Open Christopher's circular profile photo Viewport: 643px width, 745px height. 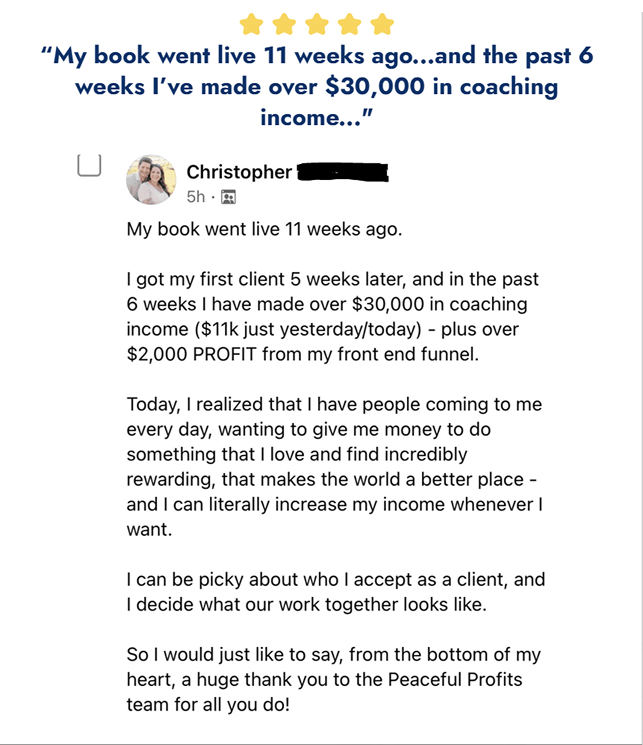tap(151, 180)
